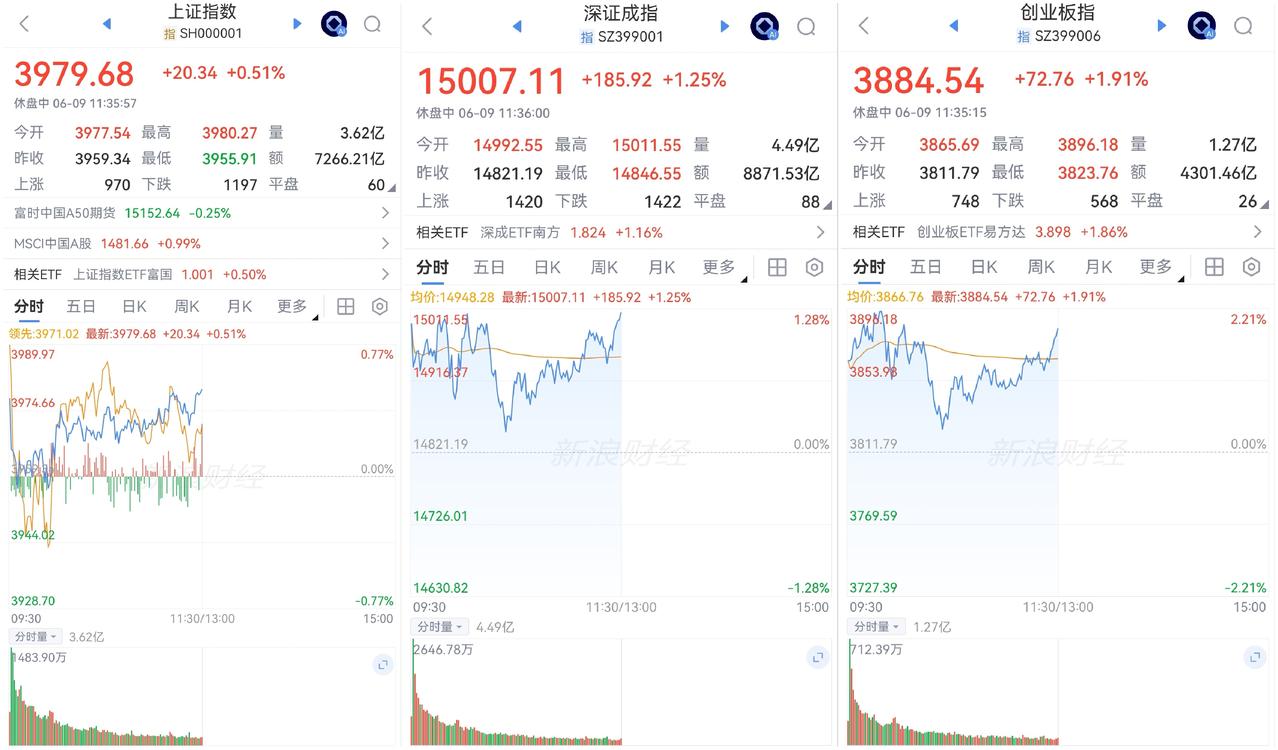Expand the 创业板指 volume chart fullscreen
This screenshot has height=750, width=1278.
pos(1255,657)
